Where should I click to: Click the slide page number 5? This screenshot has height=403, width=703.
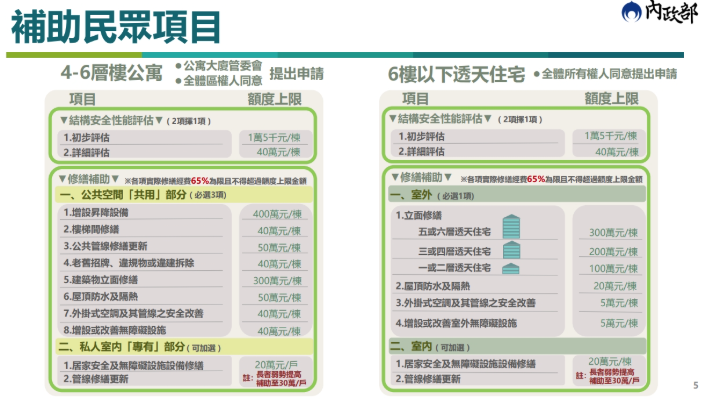(x=695, y=386)
